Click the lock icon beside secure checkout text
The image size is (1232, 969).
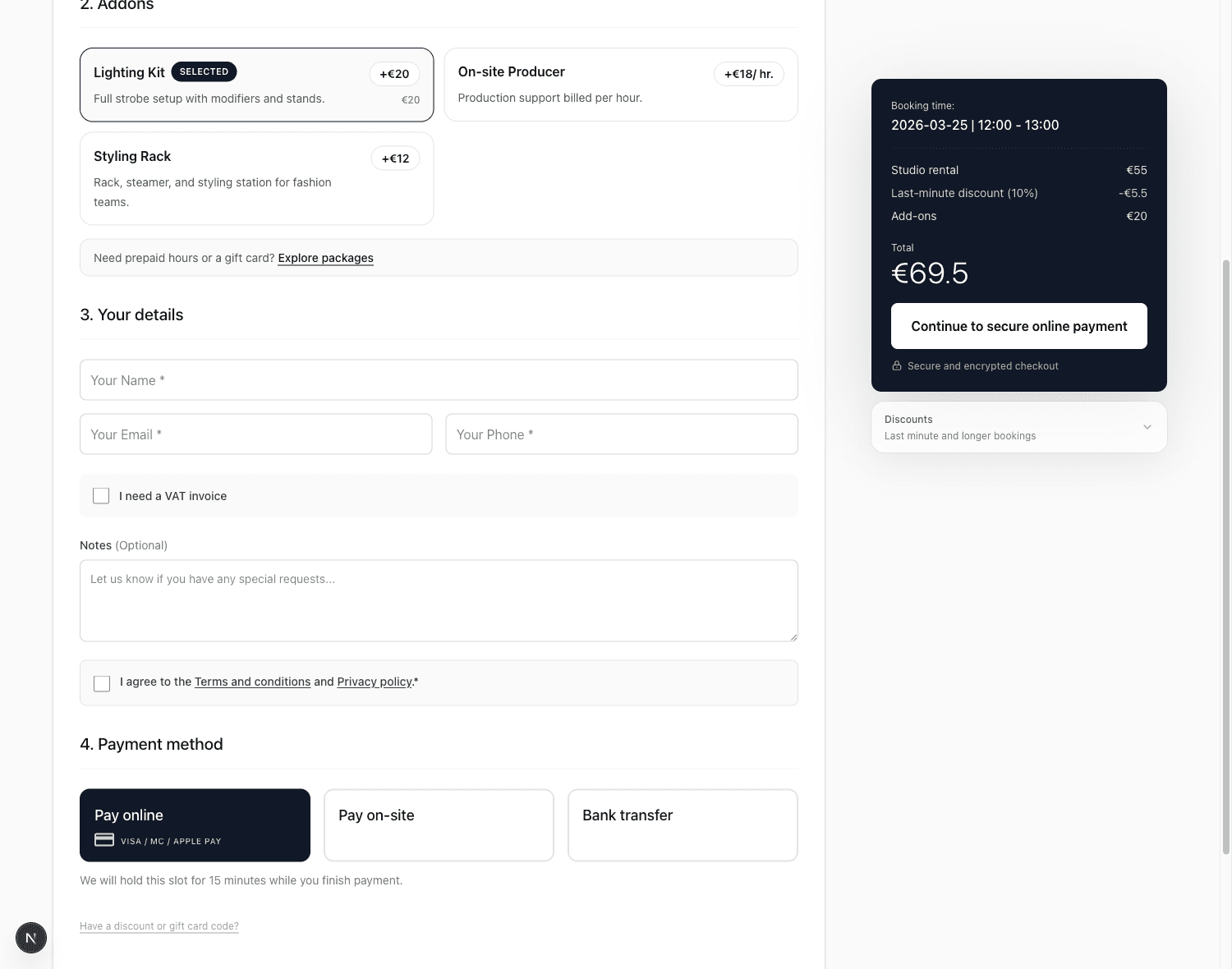tap(898, 365)
